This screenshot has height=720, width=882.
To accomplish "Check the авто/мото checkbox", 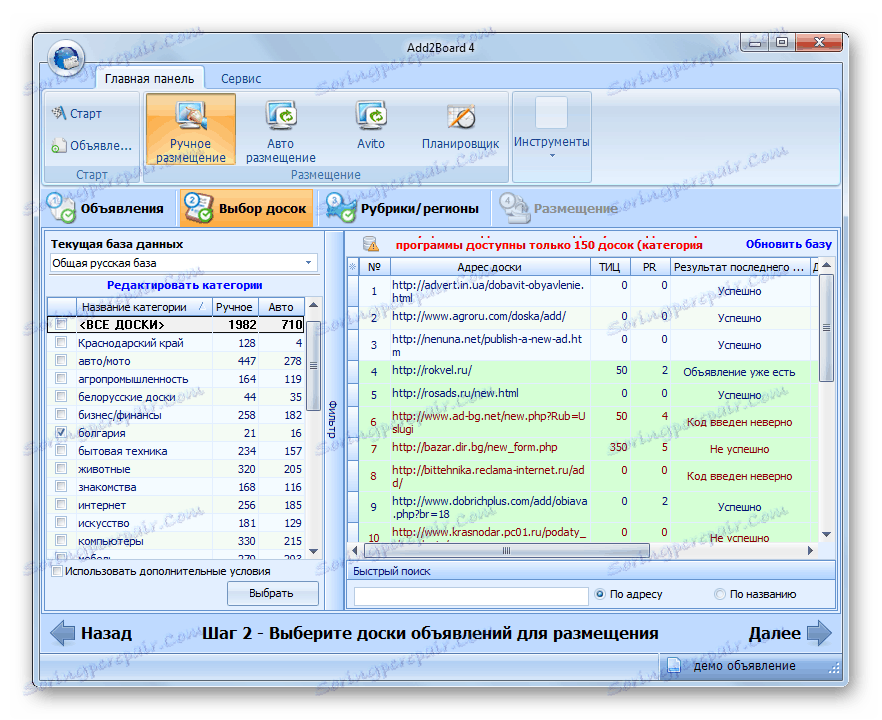I will 61,361.
